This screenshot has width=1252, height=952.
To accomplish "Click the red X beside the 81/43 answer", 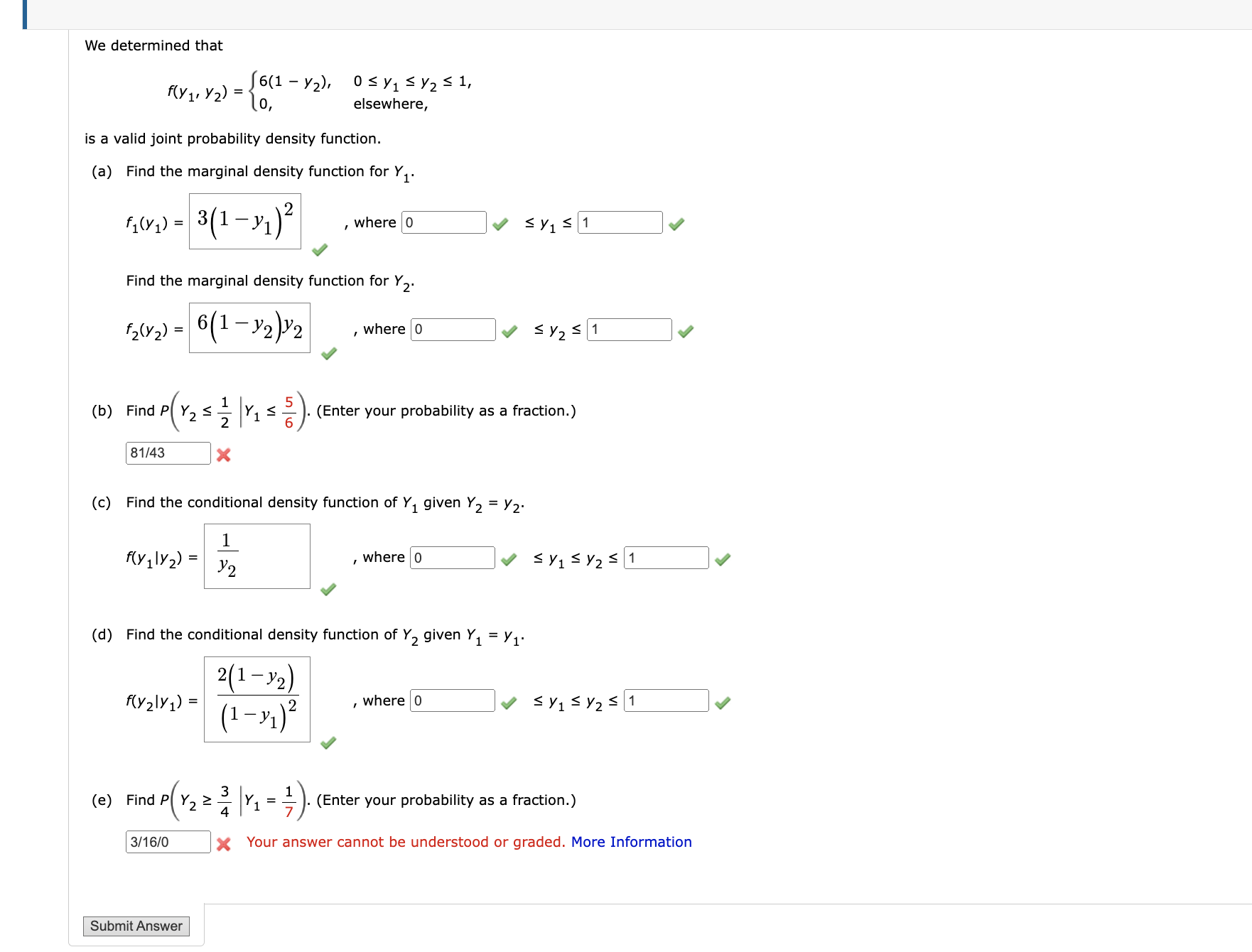I will coord(223,455).
